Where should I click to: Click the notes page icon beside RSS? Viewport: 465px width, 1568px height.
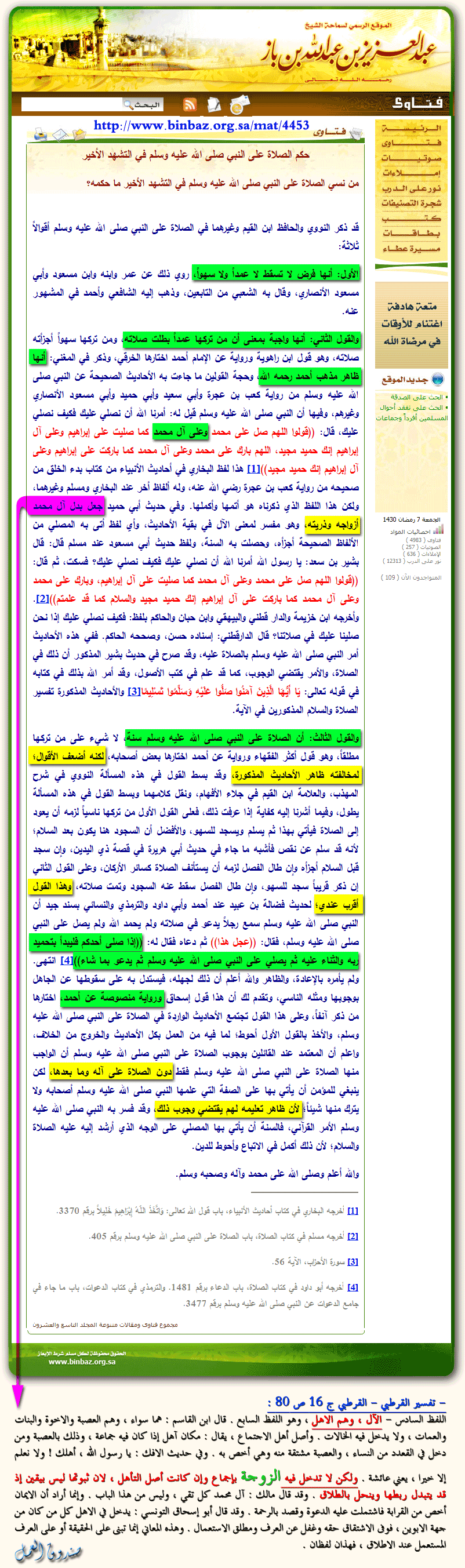[x=213, y=105]
